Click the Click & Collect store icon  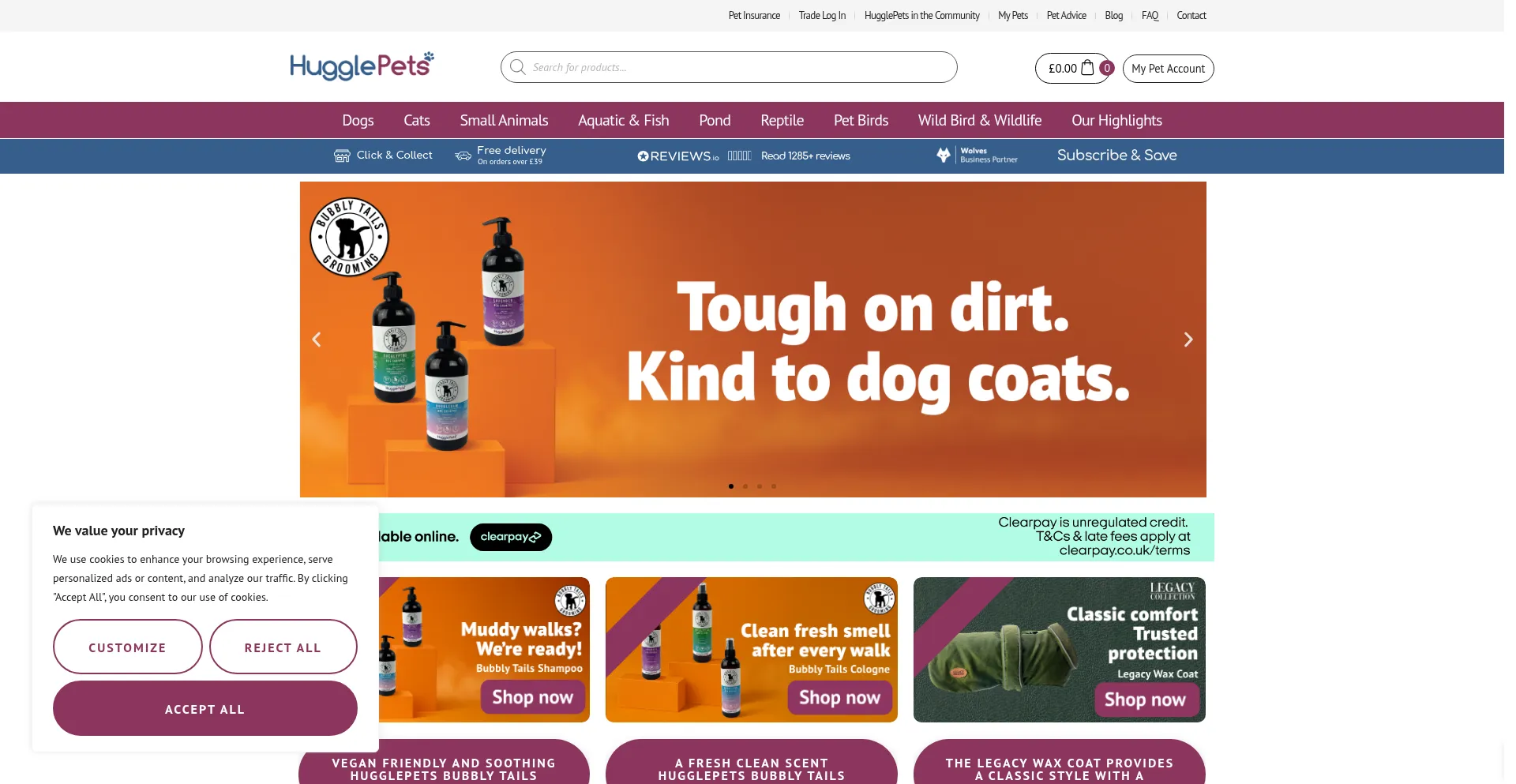pos(342,156)
